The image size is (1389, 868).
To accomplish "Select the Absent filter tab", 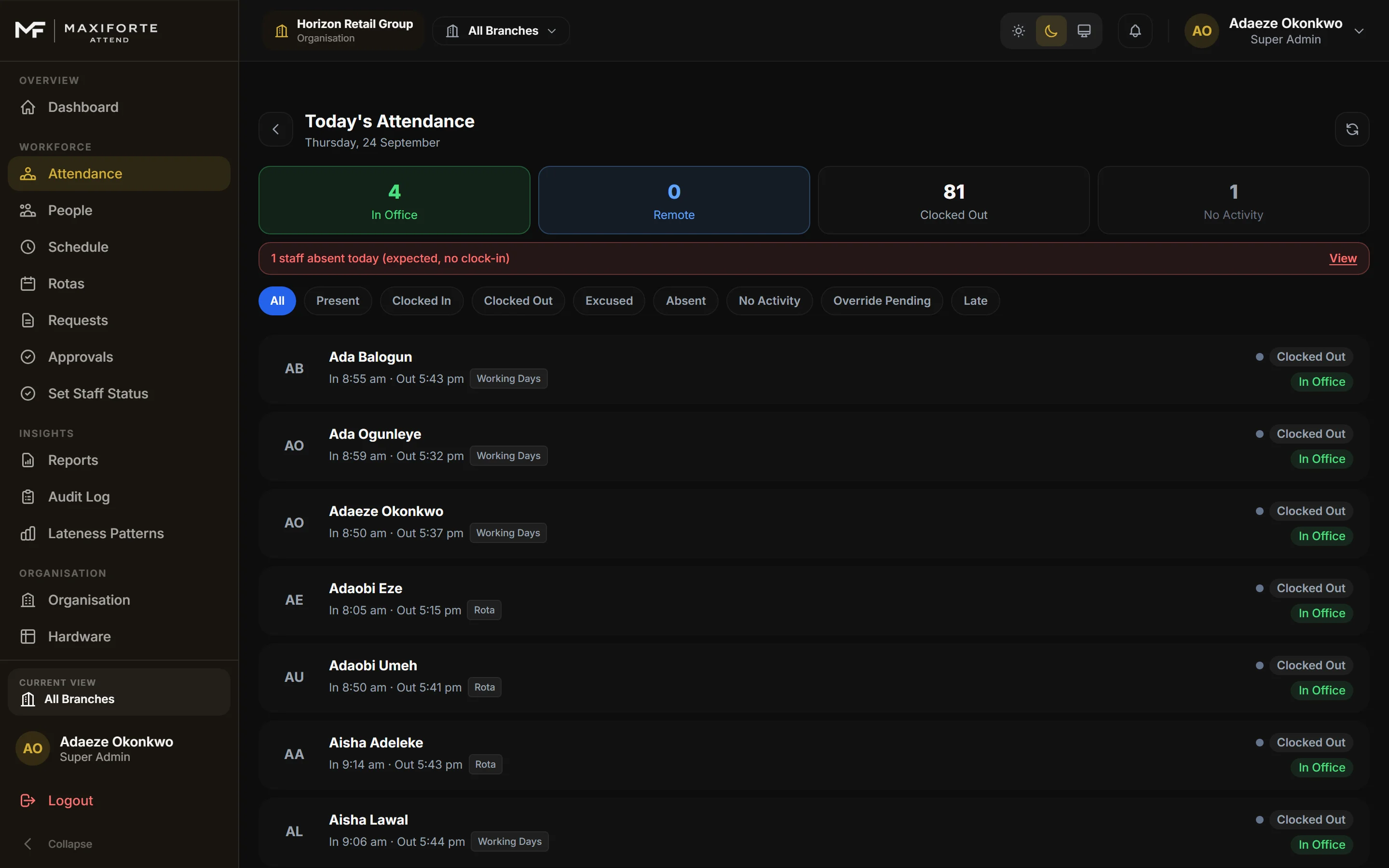I will pos(685,301).
